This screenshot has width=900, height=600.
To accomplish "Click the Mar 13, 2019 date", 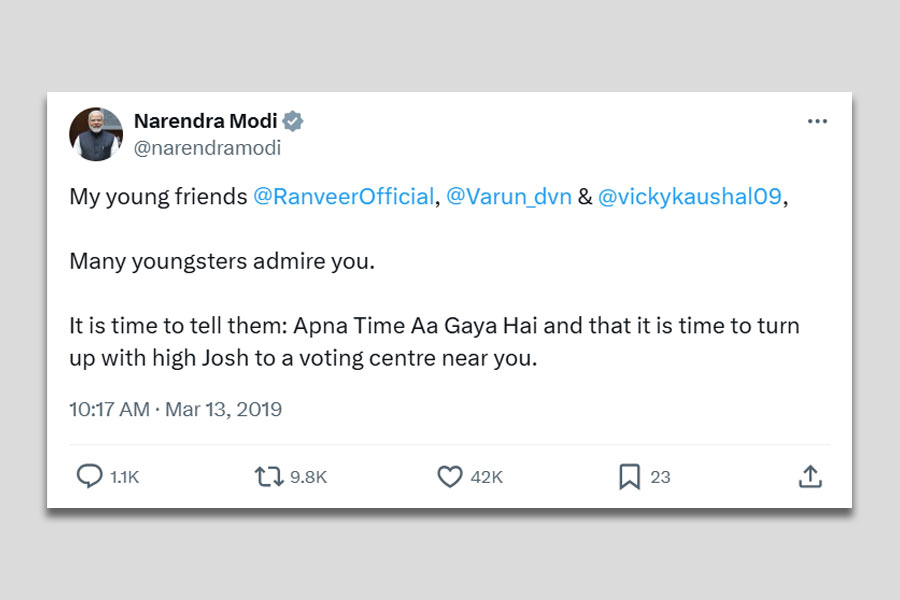I will coord(223,409).
